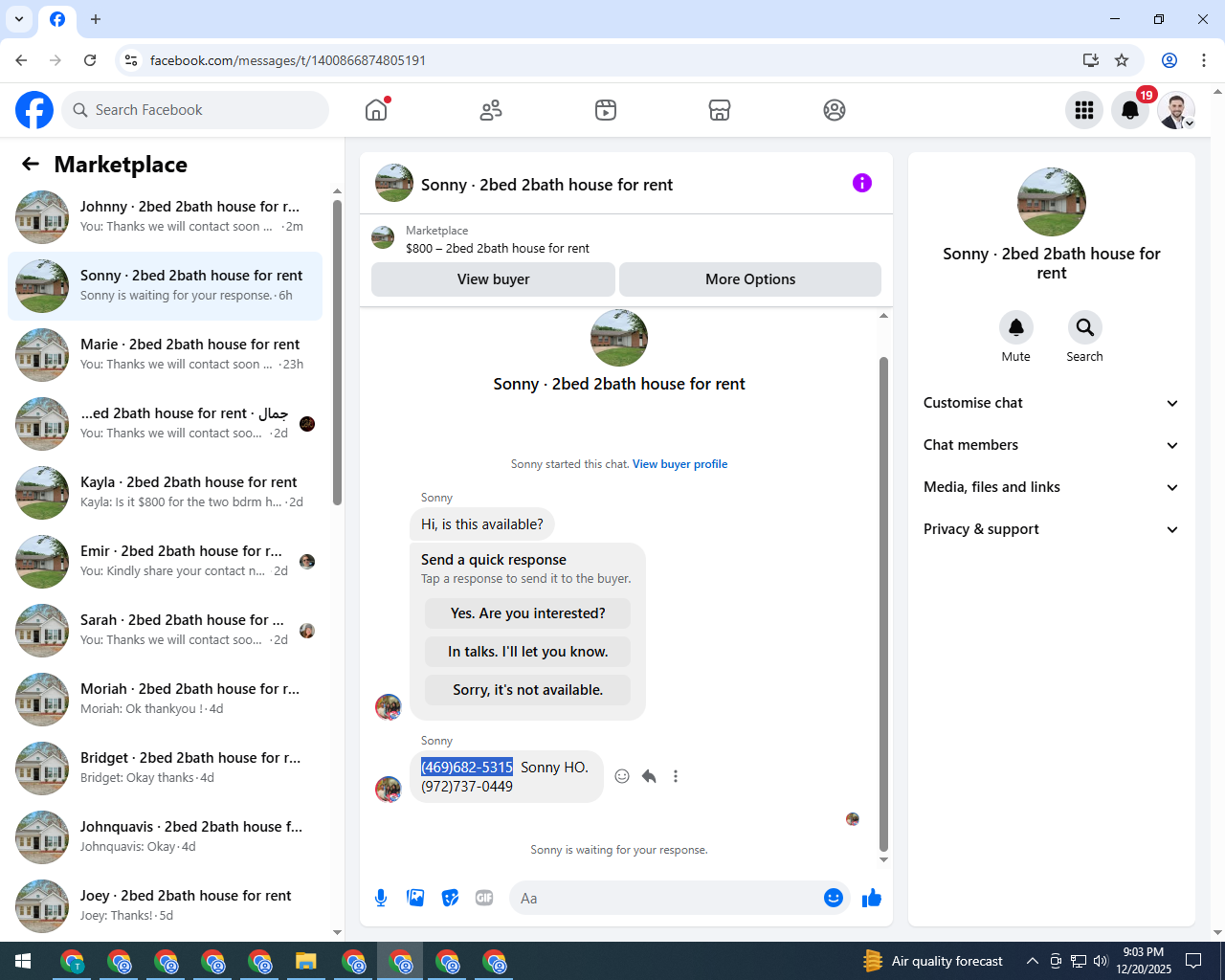1225x980 pixels.
Task: Click the Aa message input field
Action: [665, 898]
